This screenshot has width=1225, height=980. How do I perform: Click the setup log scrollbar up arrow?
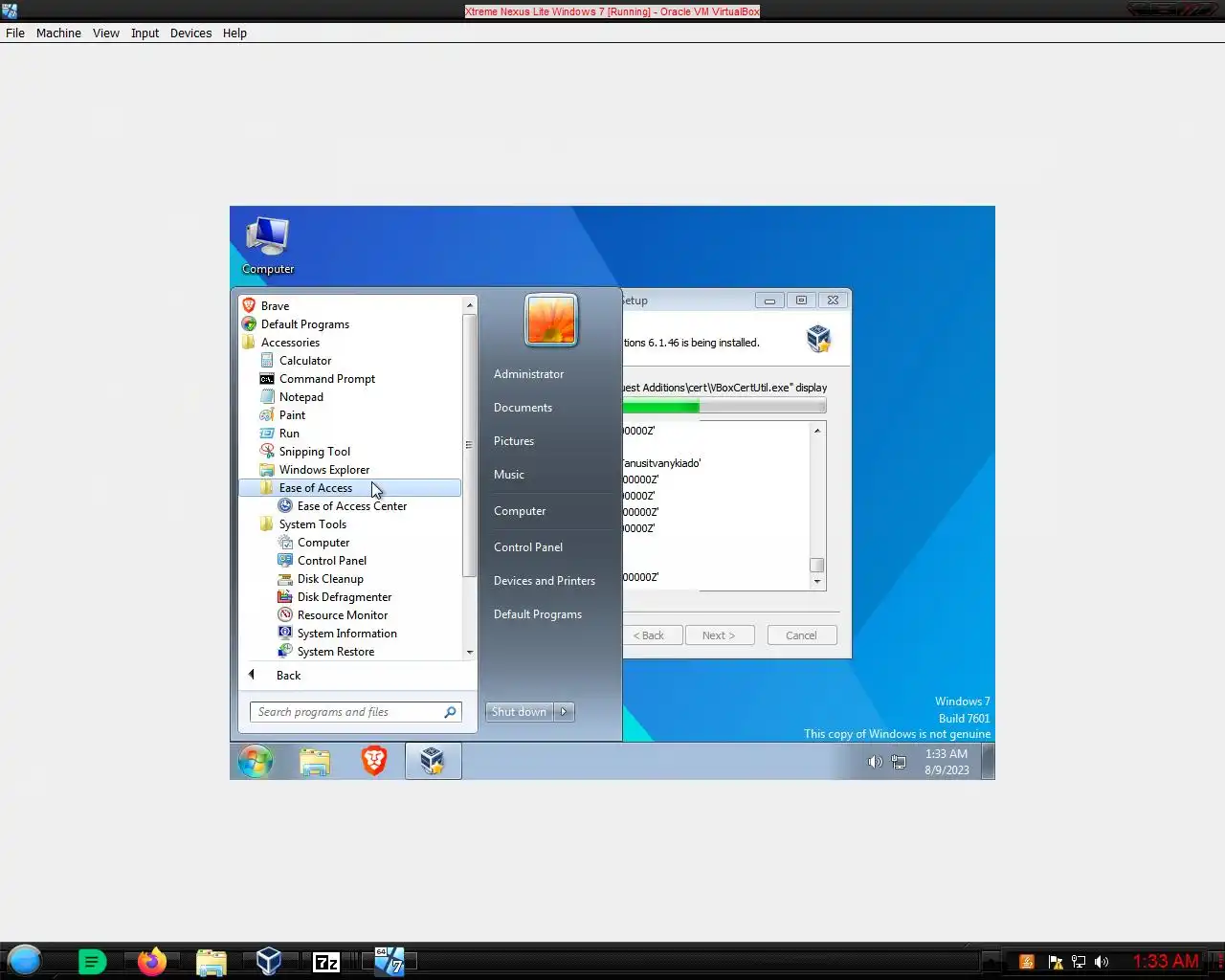point(817,431)
